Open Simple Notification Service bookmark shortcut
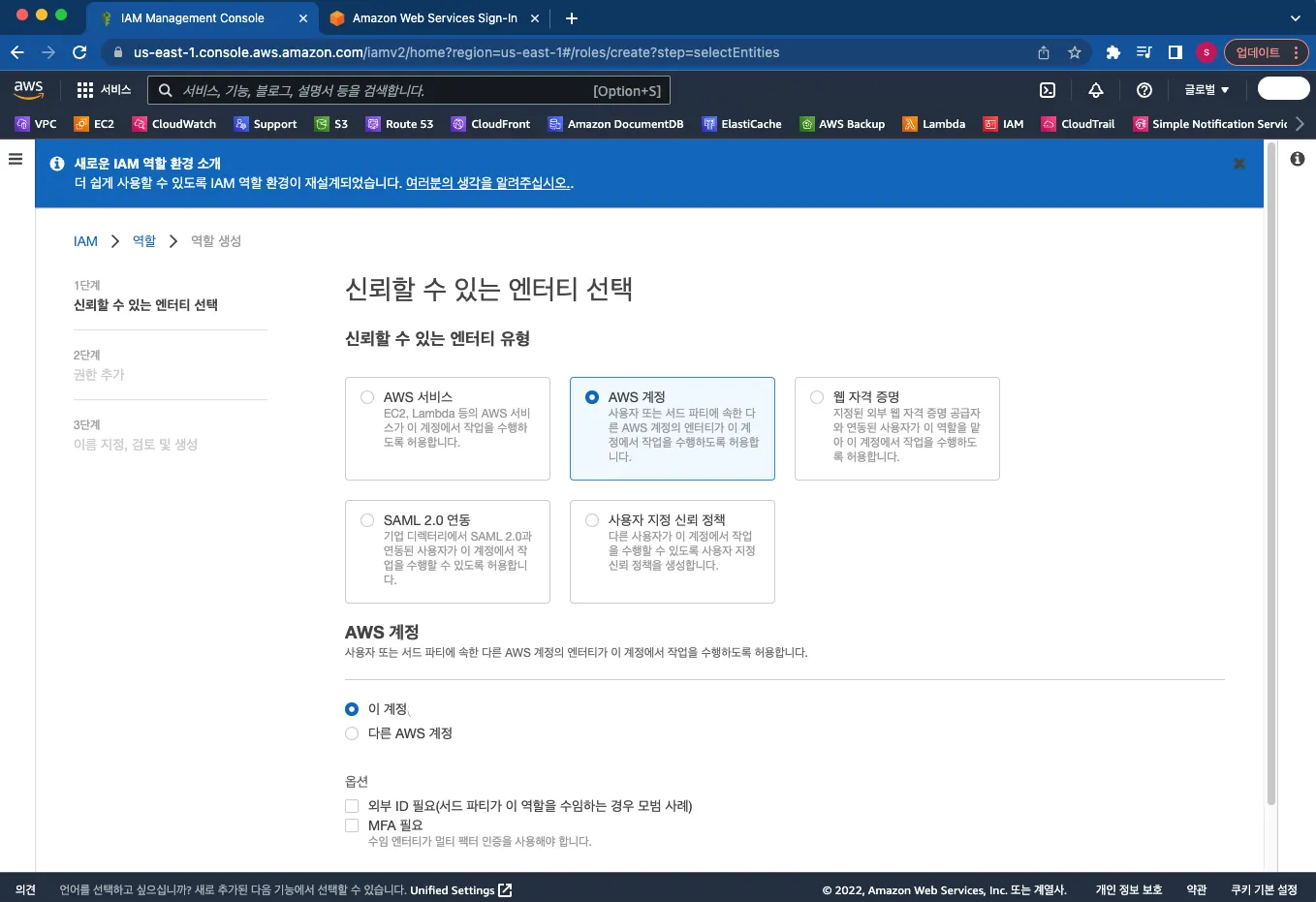The height and width of the screenshot is (902, 1316). (x=1210, y=124)
